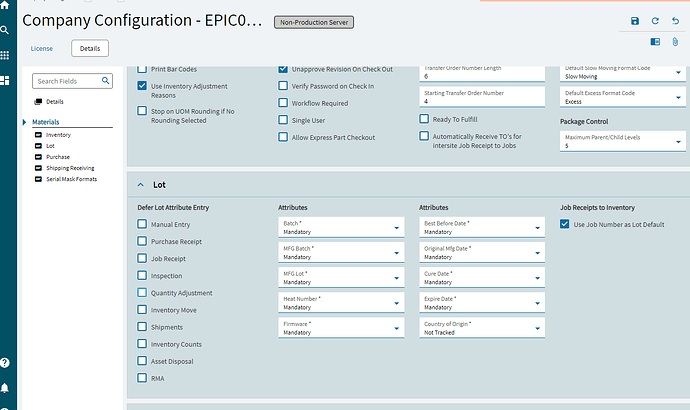Open attachments paperclip icon
Viewport: 690px width, 410px height.
tap(675, 42)
